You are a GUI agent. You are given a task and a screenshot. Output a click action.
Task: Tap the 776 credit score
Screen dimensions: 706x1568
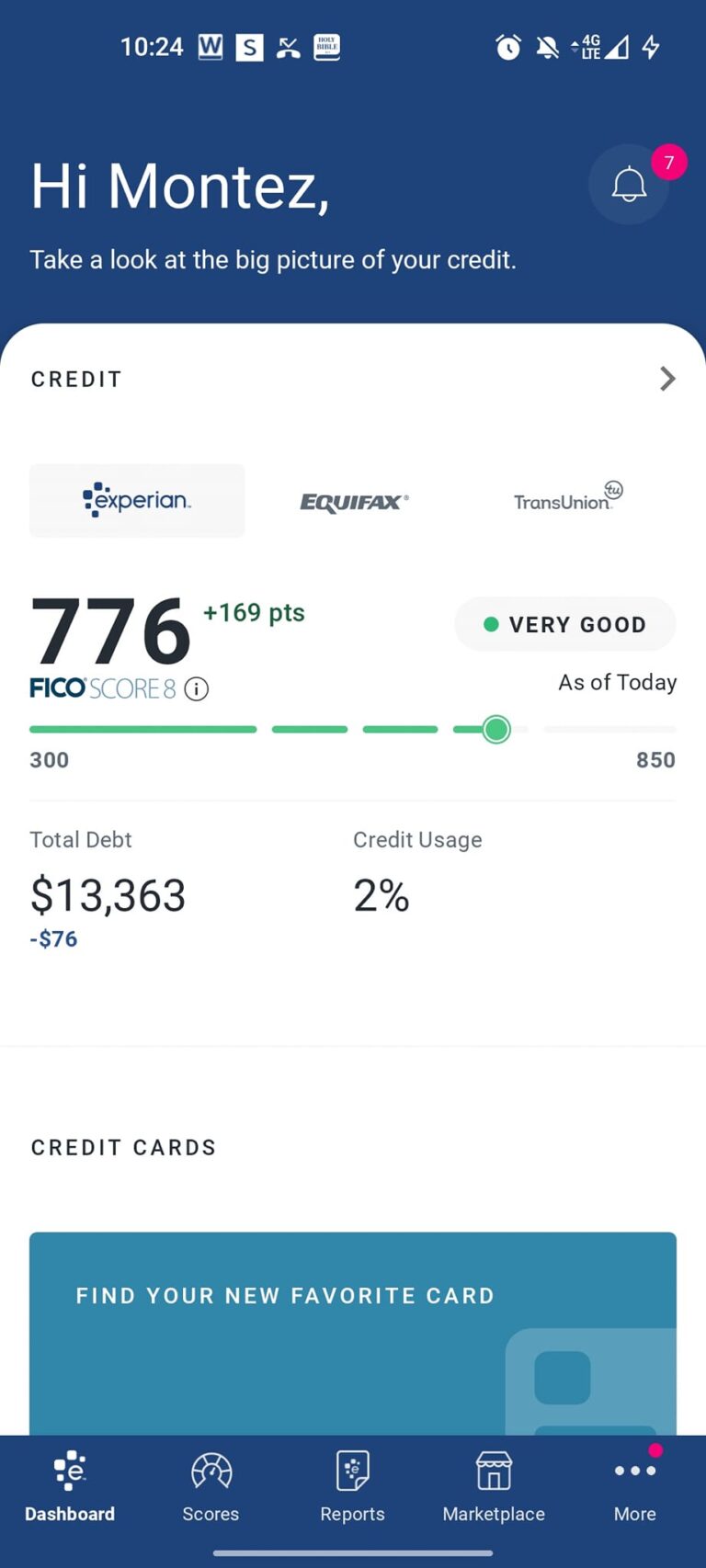tap(110, 631)
